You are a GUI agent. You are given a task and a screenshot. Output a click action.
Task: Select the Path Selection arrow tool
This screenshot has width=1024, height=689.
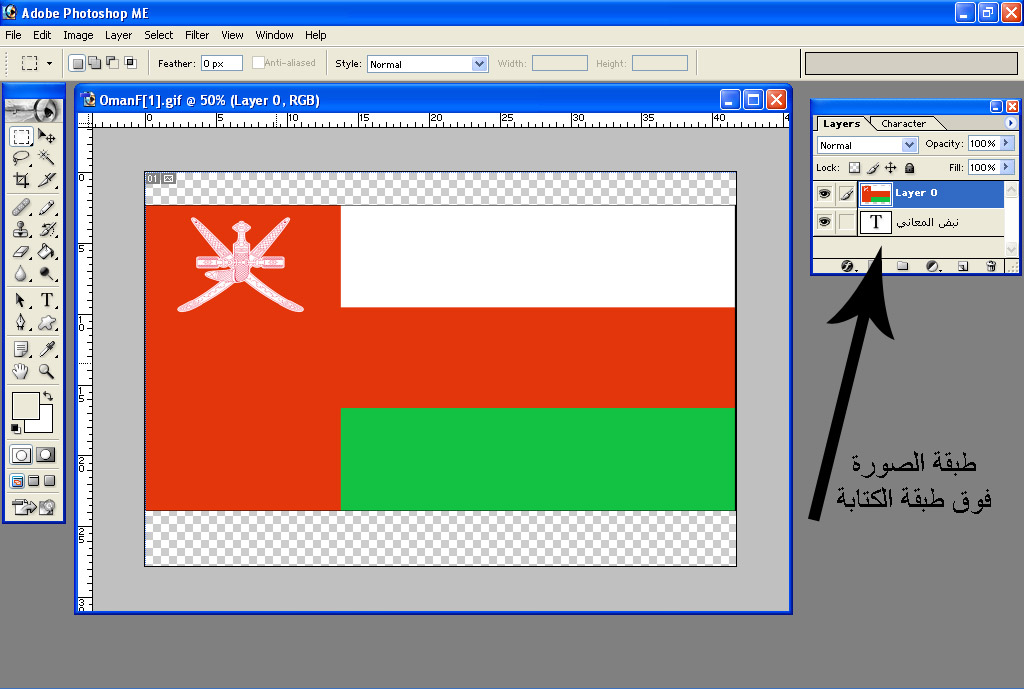click(x=21, y=300)
